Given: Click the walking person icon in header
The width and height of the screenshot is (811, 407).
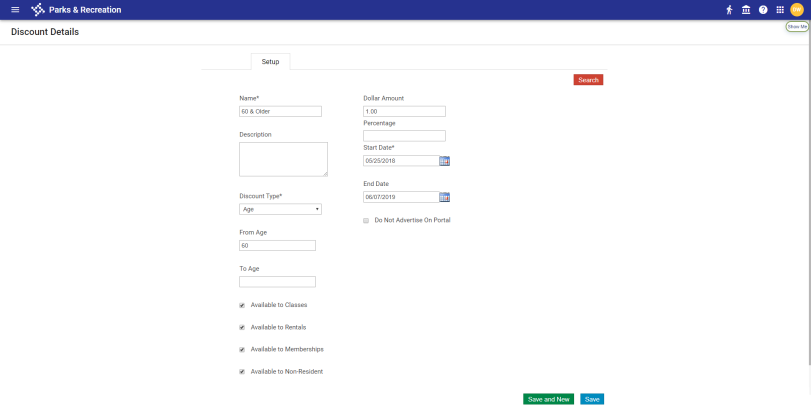Looking at the screenshot, I should pos(729,10).
